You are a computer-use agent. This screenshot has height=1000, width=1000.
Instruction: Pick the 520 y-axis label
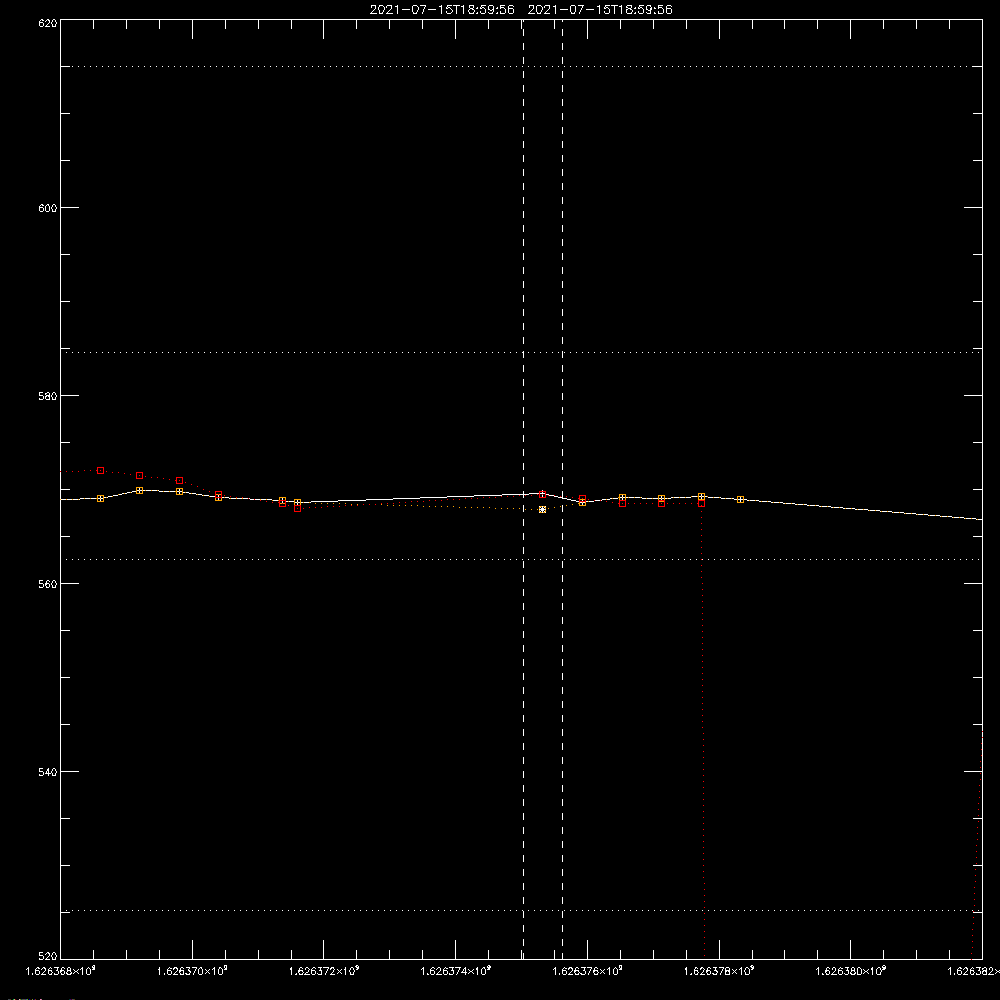tap(48, 957)
